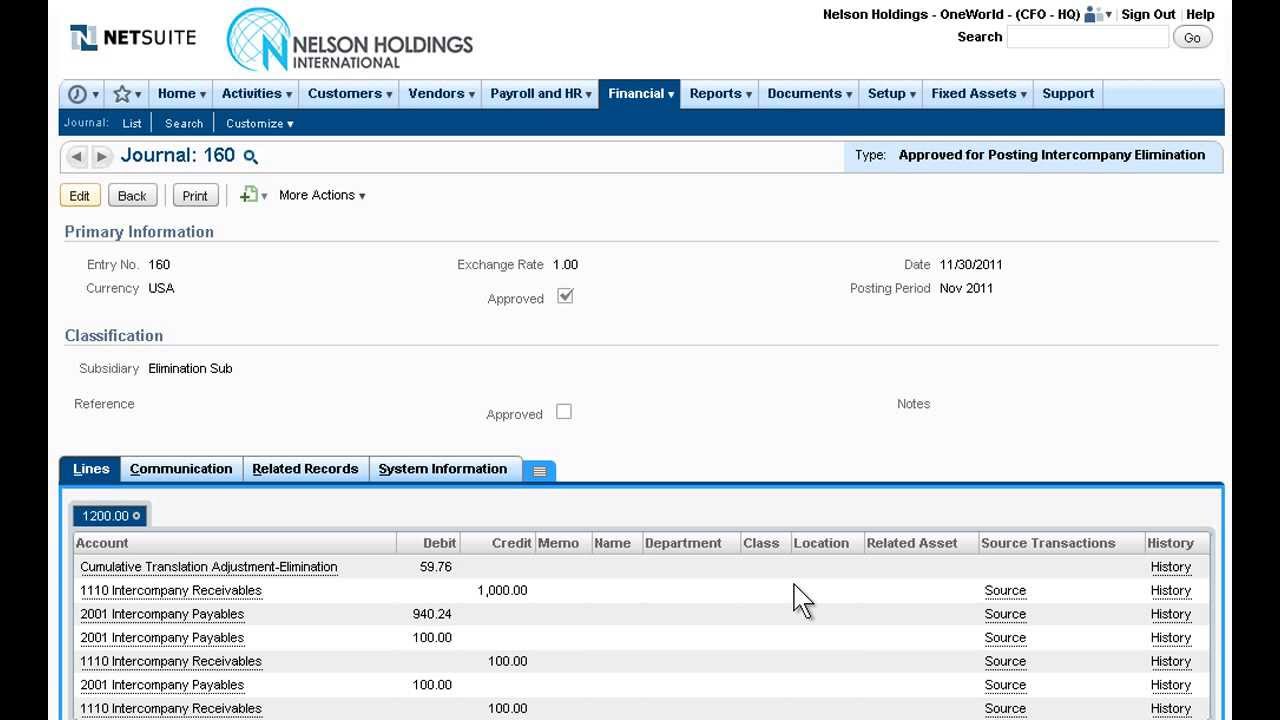Open the shortcuts star icon
Screen dimensions: 1280x720
(122, 94)
